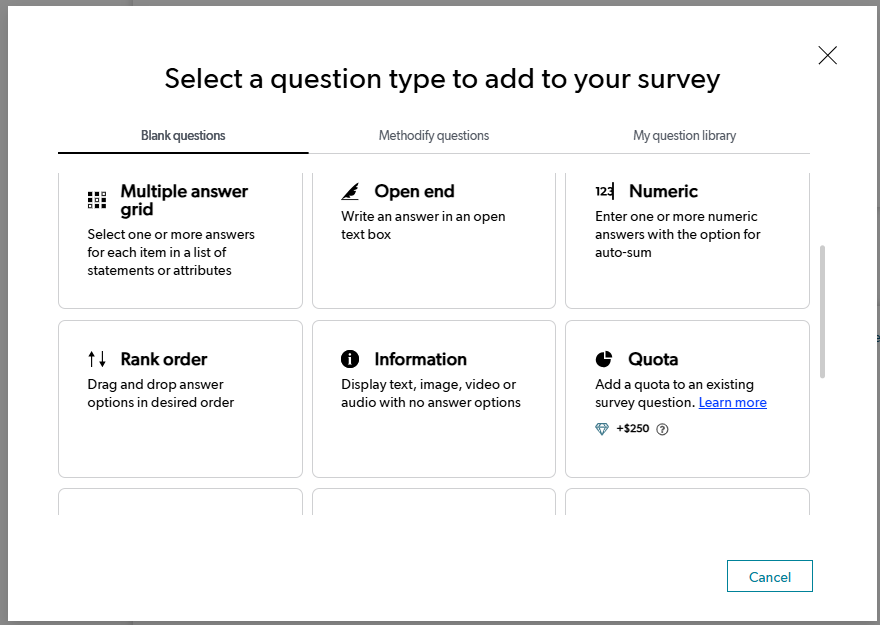This screenshot has width=880, height=625.
Task: Select the Open end question description text
Action: point(423,226)
